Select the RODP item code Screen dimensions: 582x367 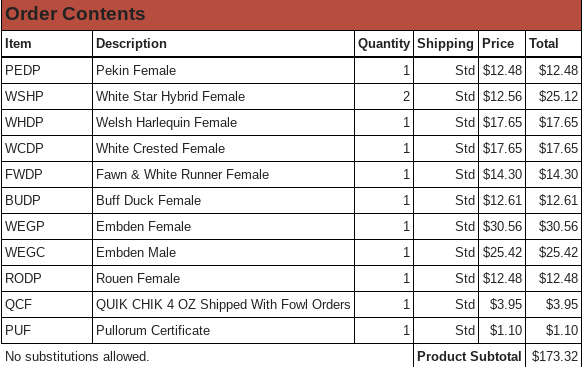[x=23, y=278]
